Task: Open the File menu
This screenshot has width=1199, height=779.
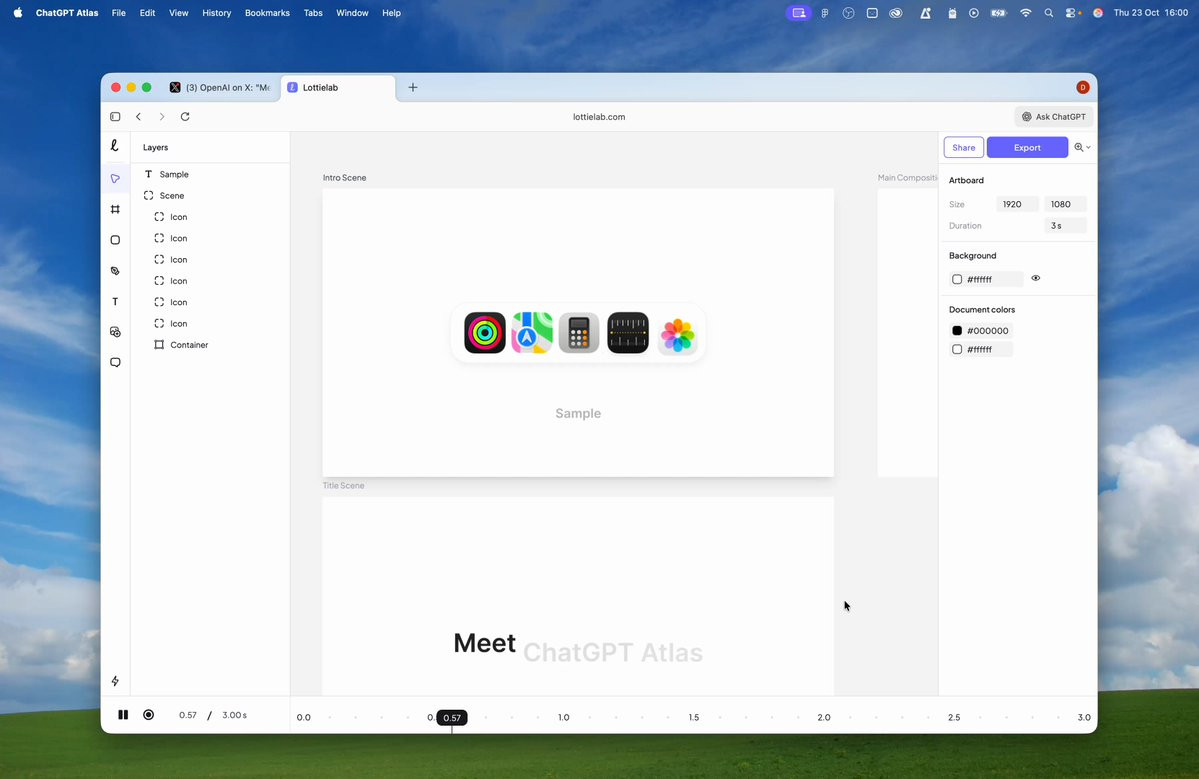Action: 119,13
